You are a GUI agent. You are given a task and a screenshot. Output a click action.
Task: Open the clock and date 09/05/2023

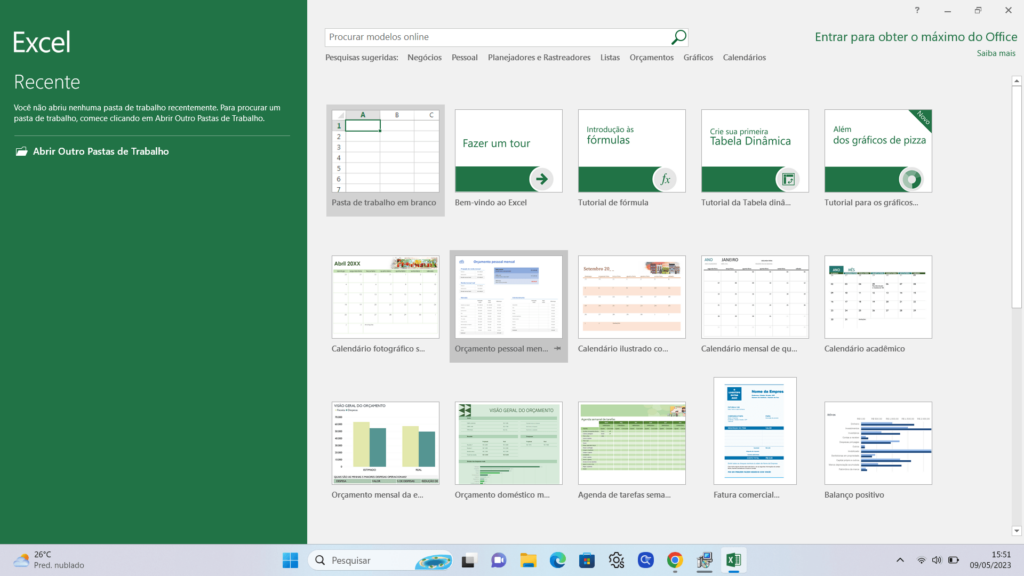click(x=990, y=560)
